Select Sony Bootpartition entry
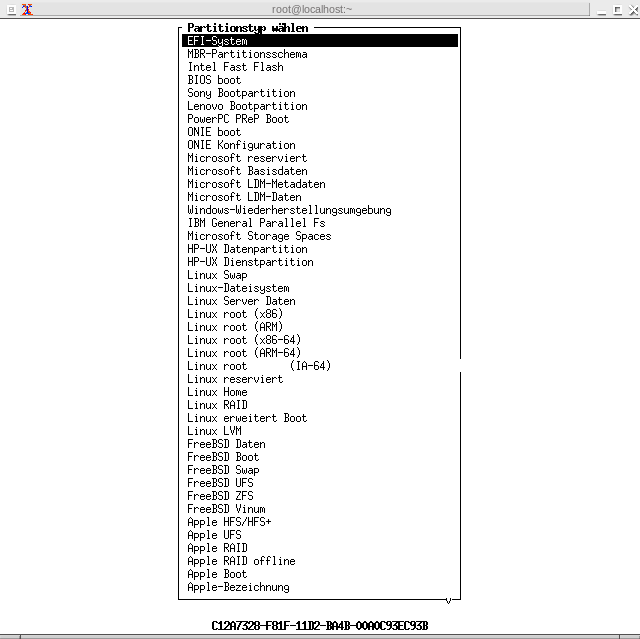640x639 pixels. coord(241,93)
